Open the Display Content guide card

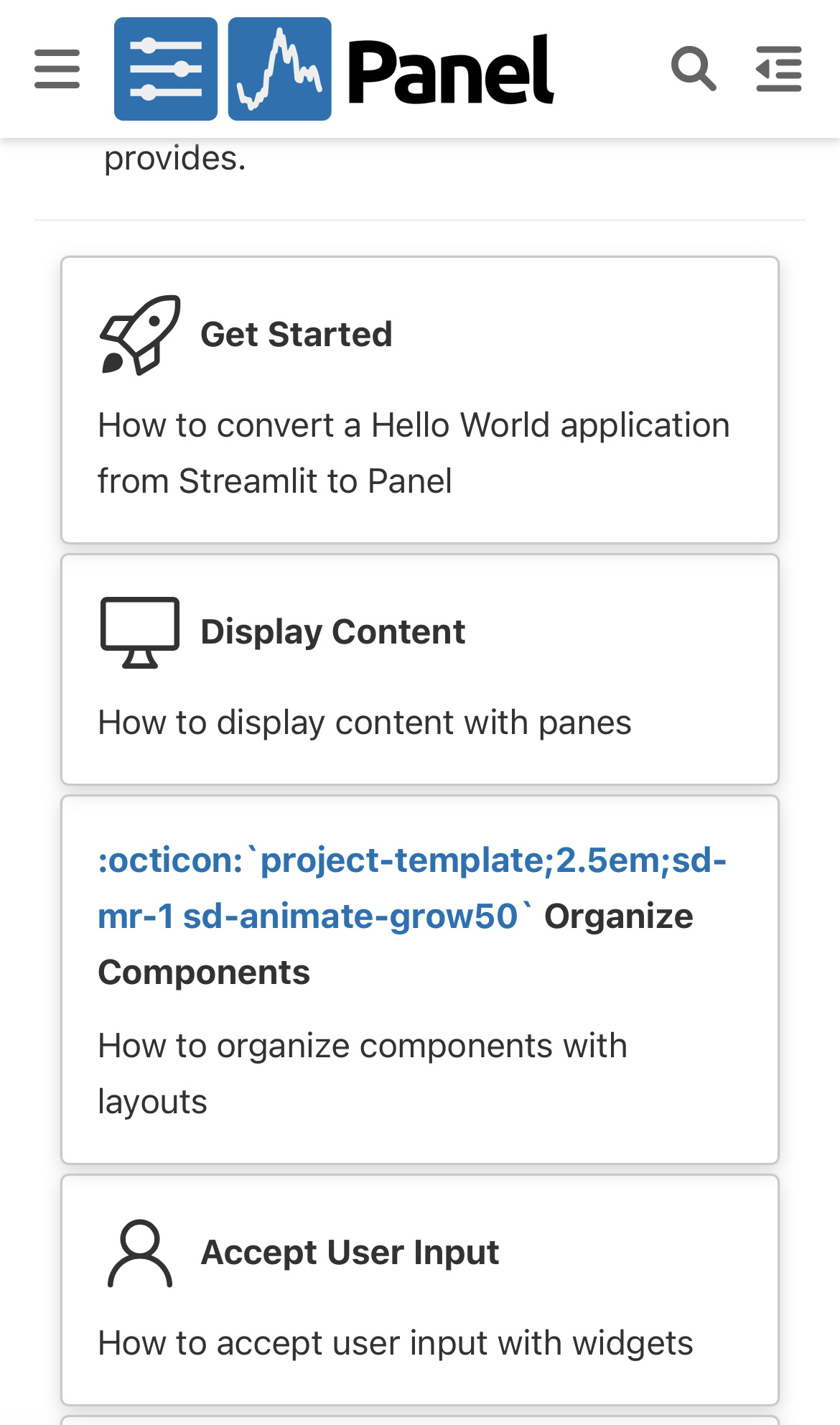click(420, 668)
